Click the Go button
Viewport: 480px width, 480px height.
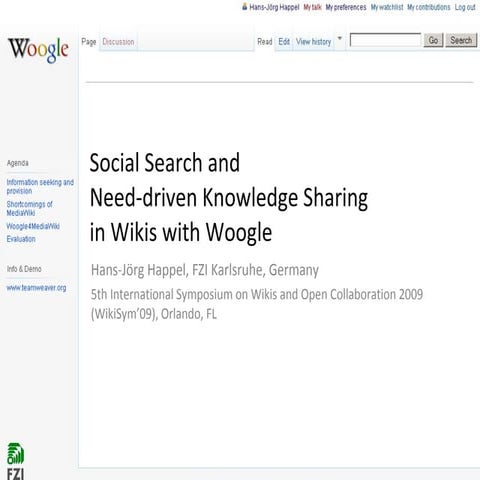pyautogui.click(x=433, y=40)
